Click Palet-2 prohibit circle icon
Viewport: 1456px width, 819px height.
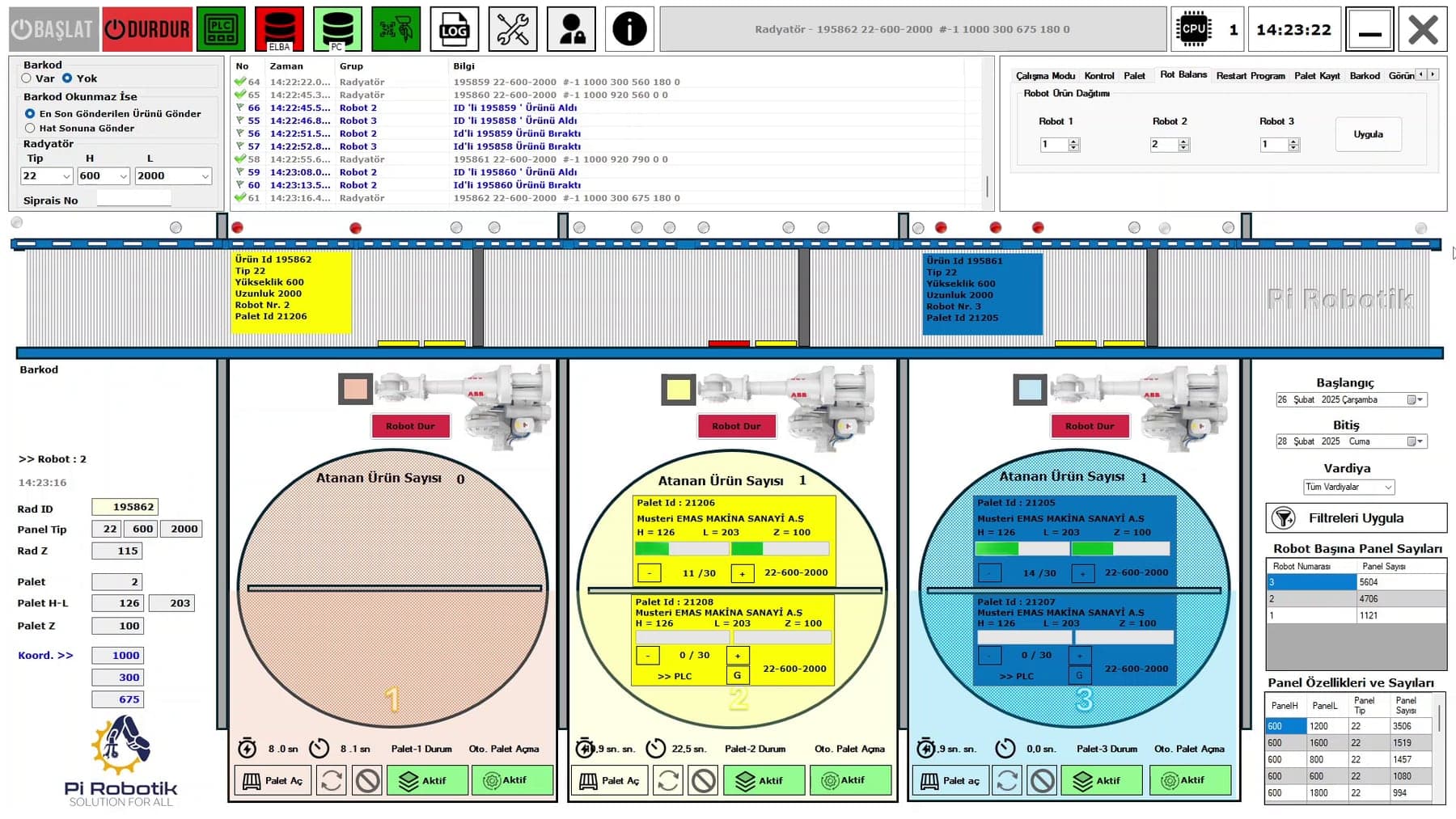[x=704, y=780]
